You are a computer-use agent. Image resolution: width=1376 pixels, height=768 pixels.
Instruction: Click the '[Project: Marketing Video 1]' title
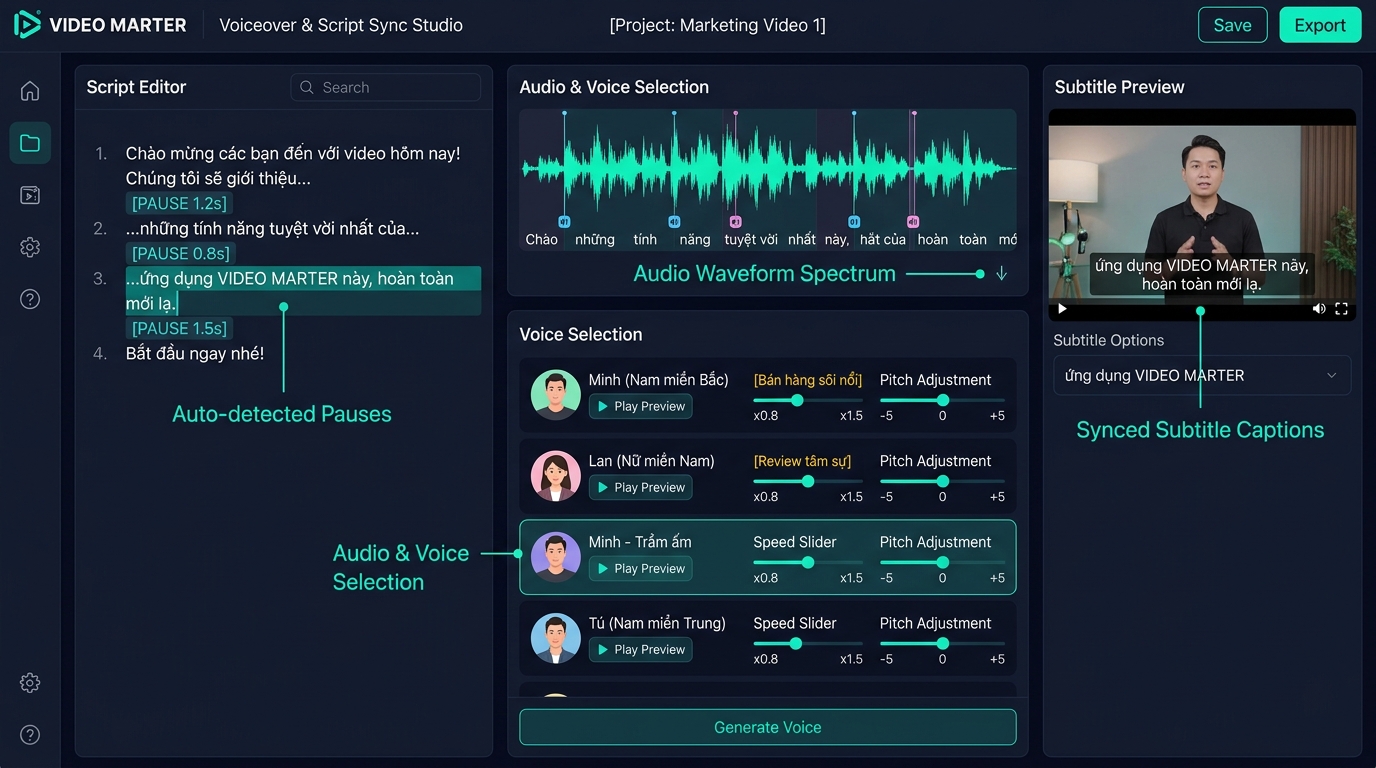click(718, 25)
